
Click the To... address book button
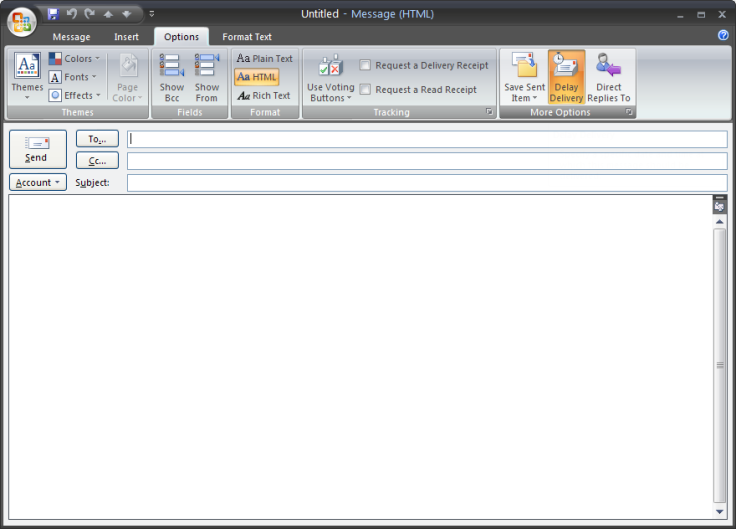(97, 139)
